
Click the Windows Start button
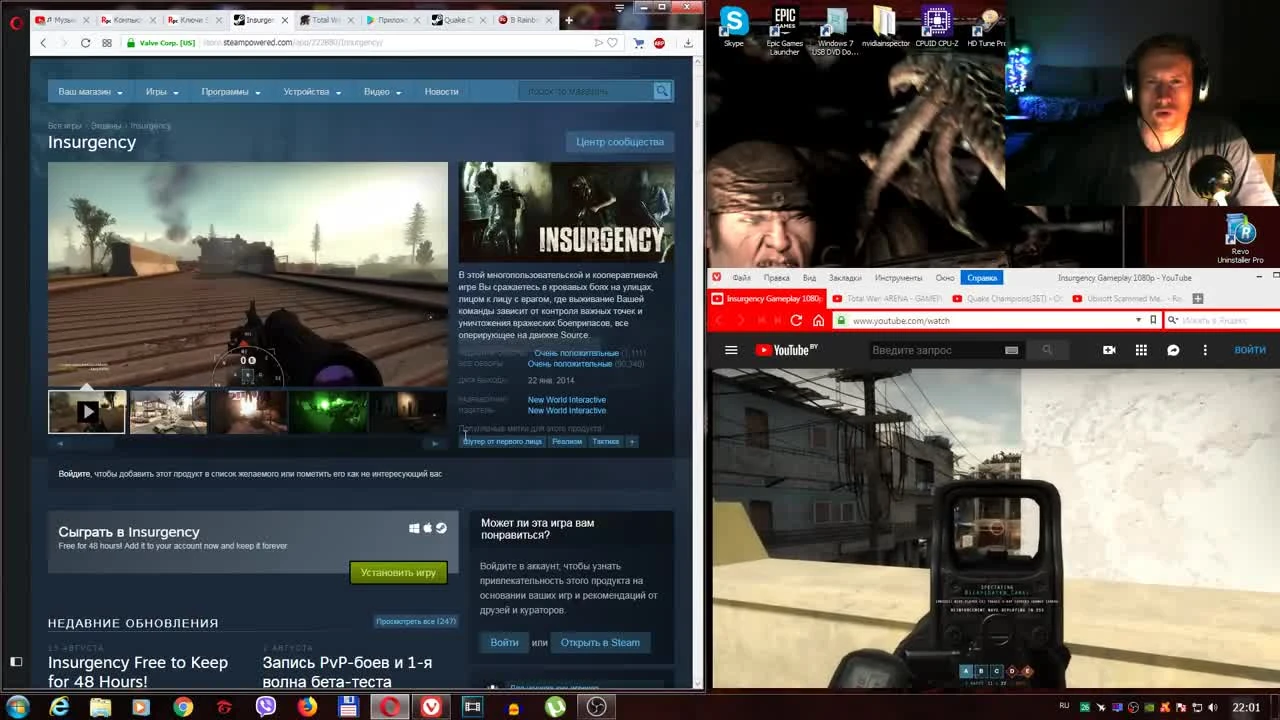pos(17,707)
